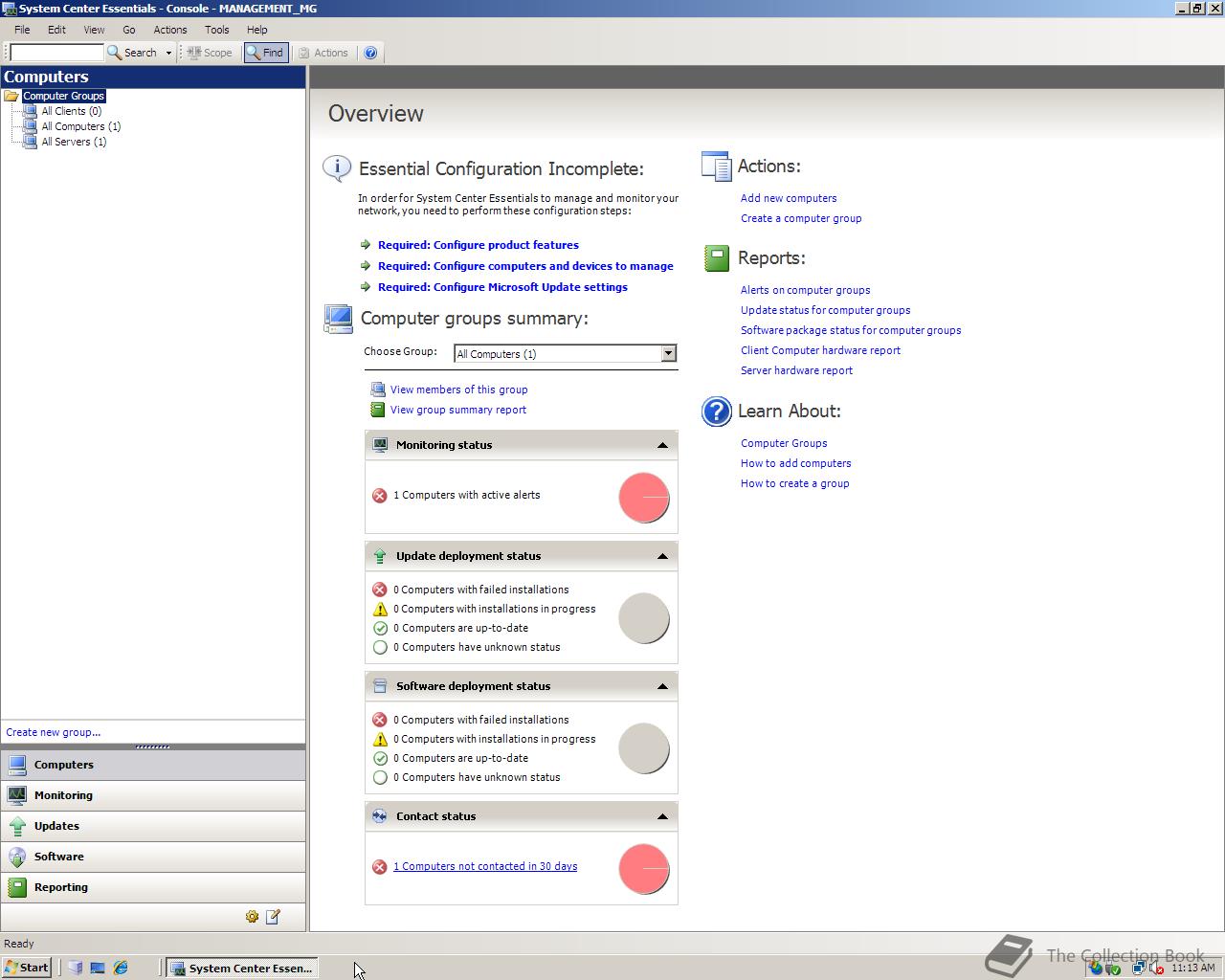Click the View group summary report book icon

[x=378, y=410]
